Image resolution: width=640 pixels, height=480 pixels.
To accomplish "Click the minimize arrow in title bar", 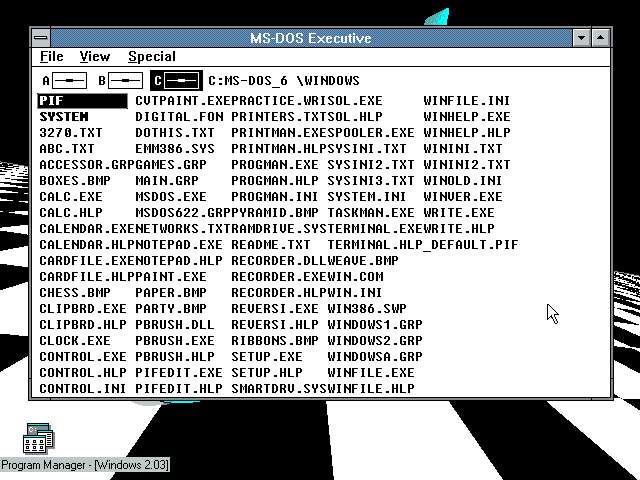I will 582,38.
